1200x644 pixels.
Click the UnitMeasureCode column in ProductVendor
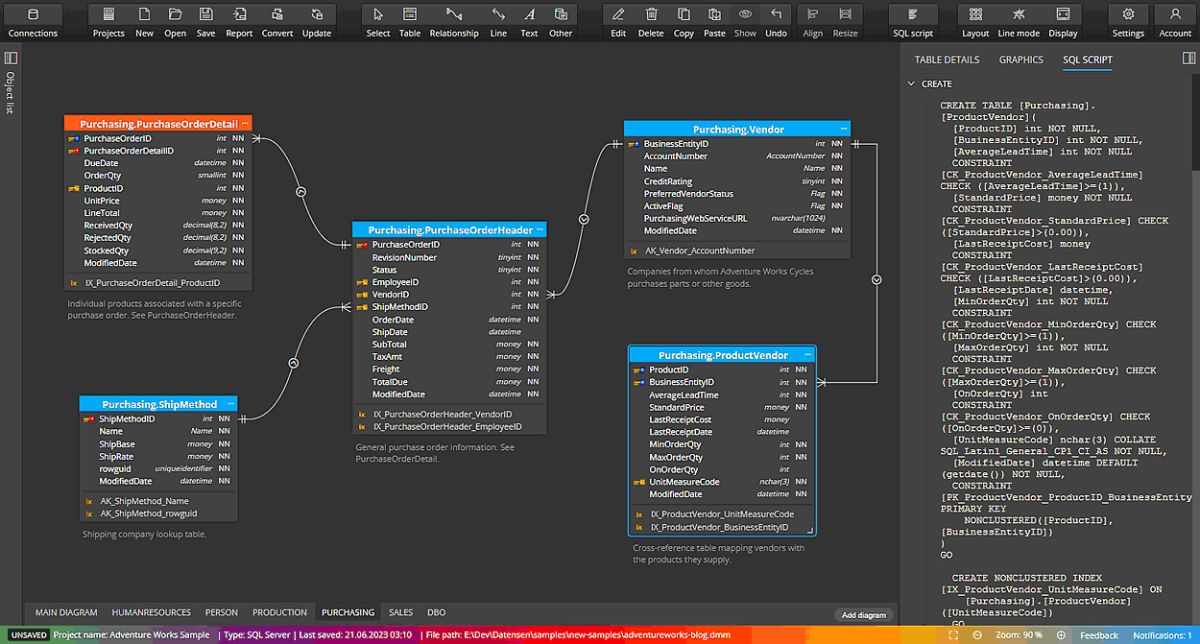[x=722, y=482]
